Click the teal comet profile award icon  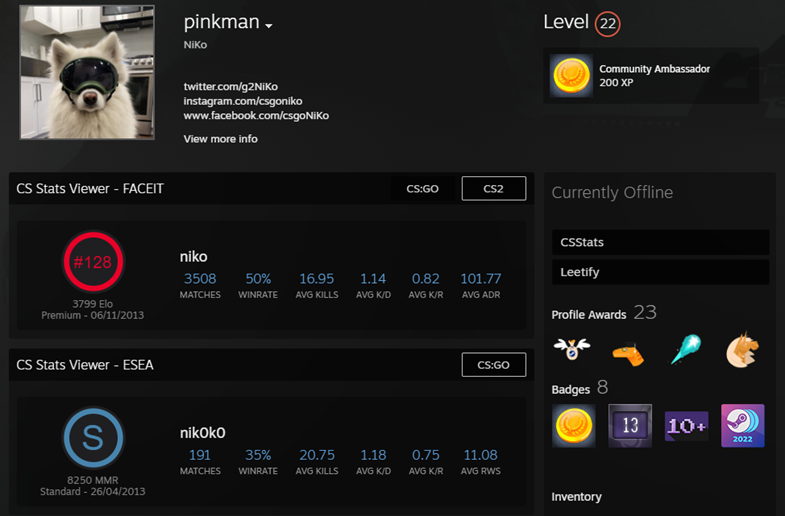point(685,349)
